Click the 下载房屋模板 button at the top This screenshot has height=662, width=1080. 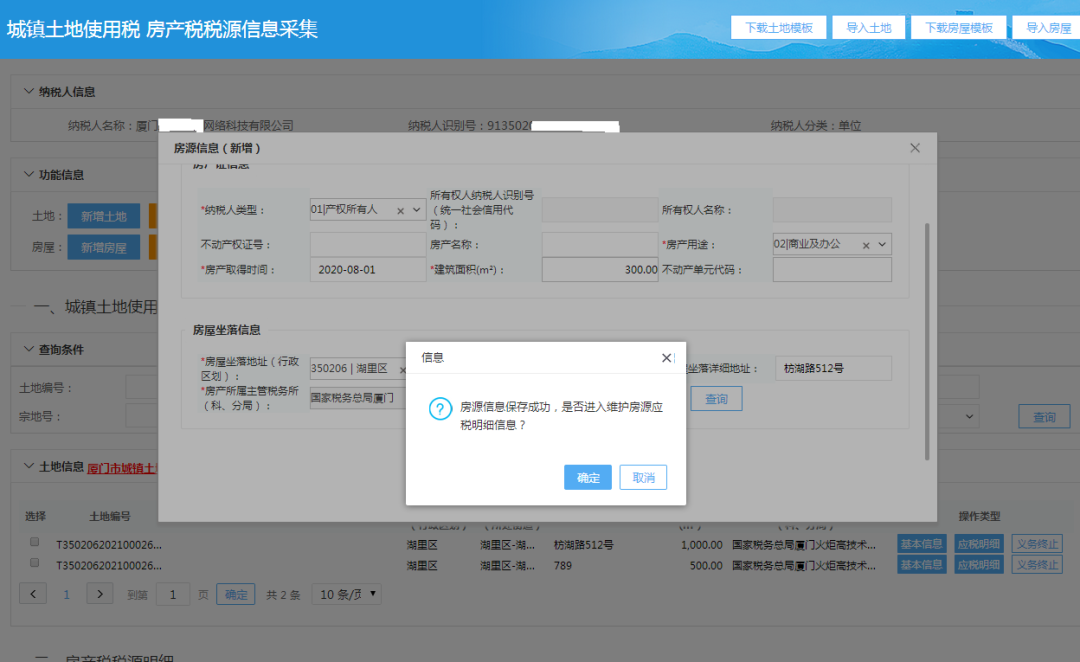[958, 27]
